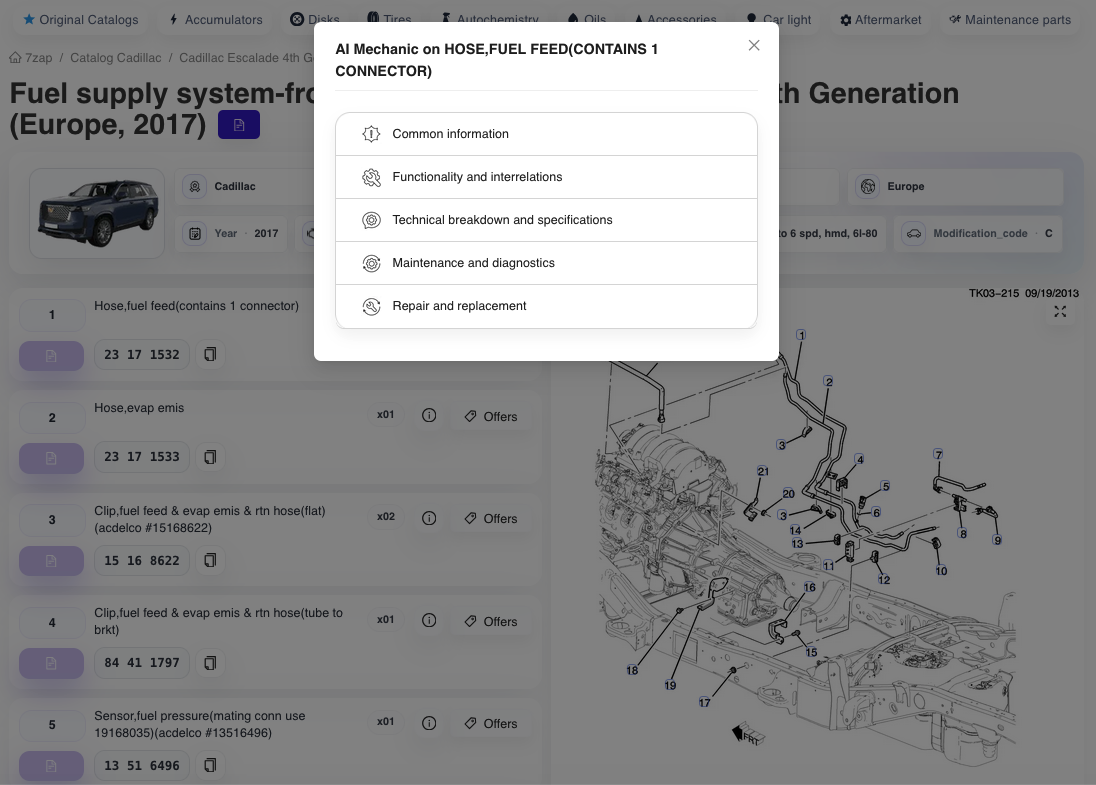View Offers for part 15 16 8622
The image size is (1096, 785).
491,519
